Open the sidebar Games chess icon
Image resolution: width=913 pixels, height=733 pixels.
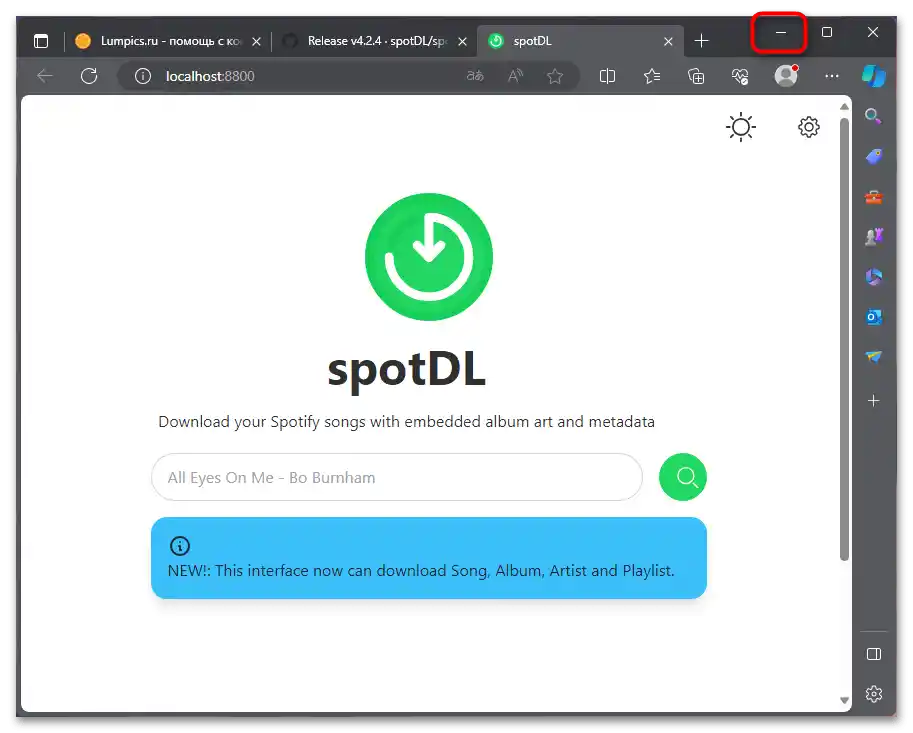pos(873,236)
